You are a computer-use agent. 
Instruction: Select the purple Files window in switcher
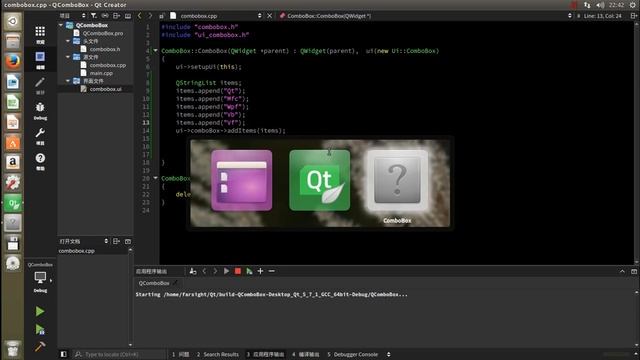(x=242, y=180)
